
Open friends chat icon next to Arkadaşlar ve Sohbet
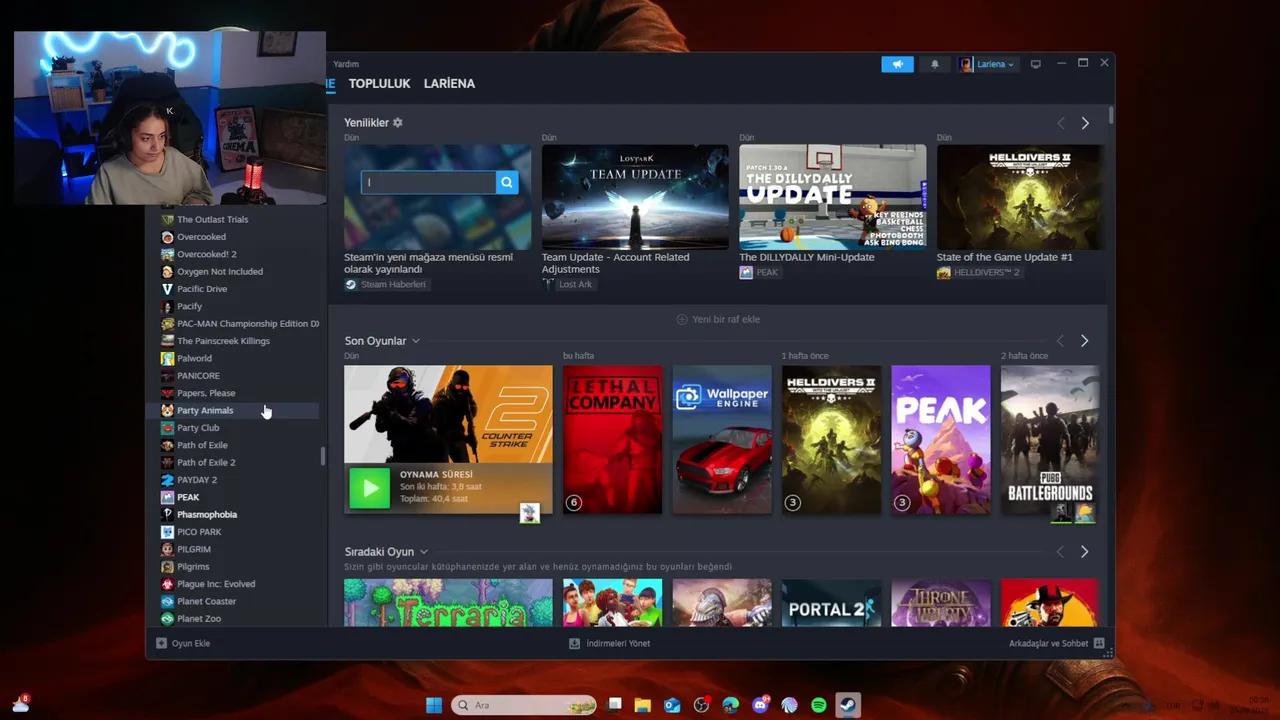(x=1099, y=643)
